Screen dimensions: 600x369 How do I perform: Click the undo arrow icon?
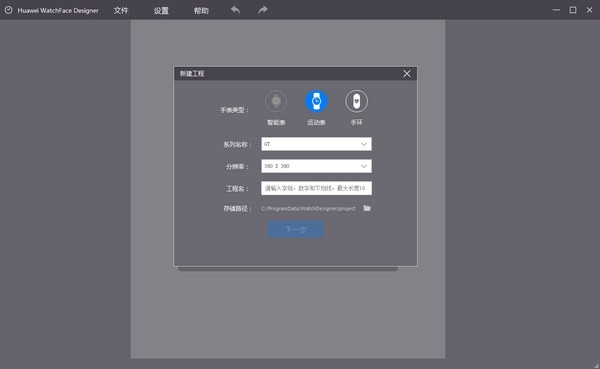[235, 10]
